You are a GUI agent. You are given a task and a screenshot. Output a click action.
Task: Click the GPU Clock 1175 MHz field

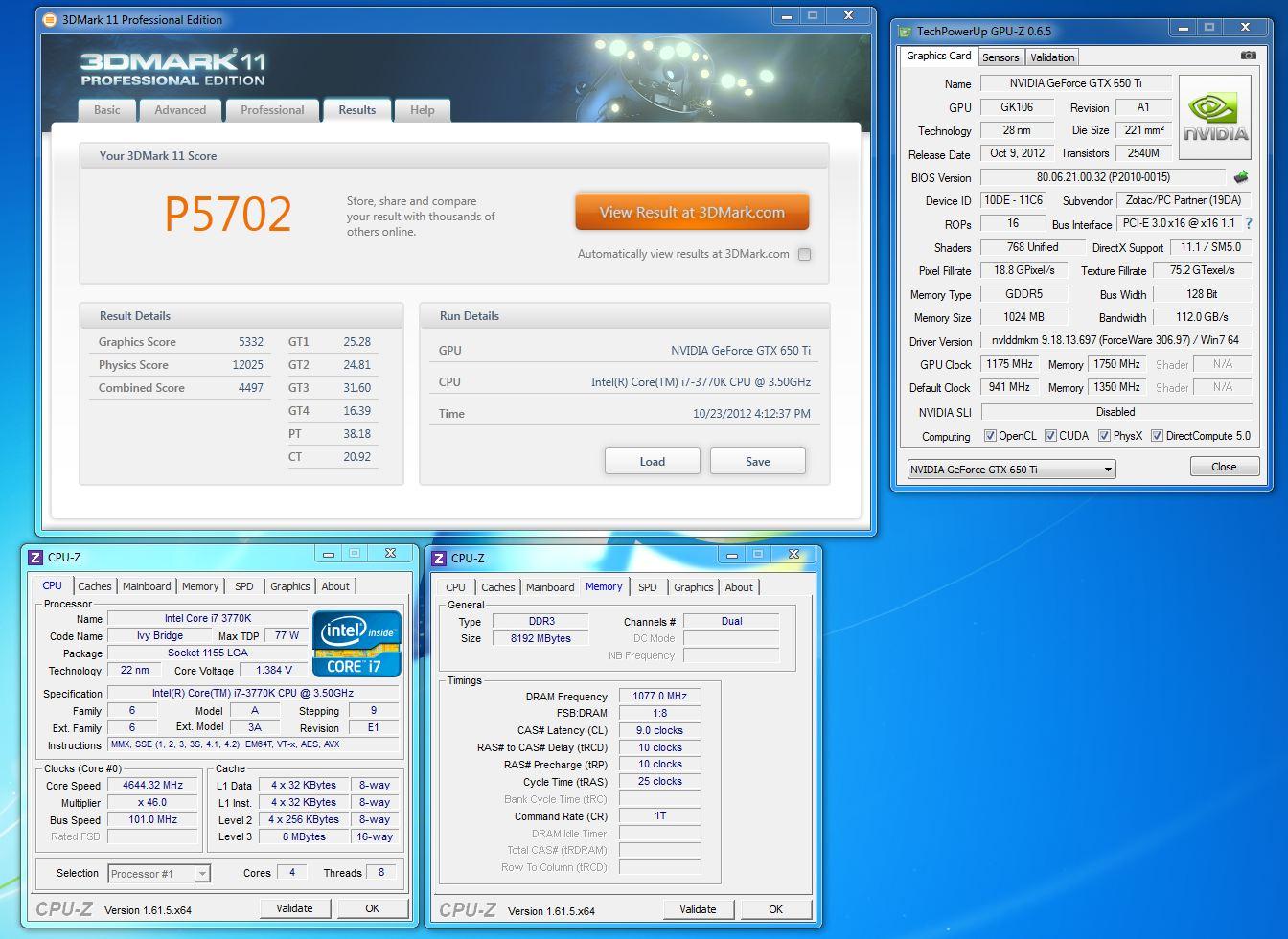coord(1009,364)
